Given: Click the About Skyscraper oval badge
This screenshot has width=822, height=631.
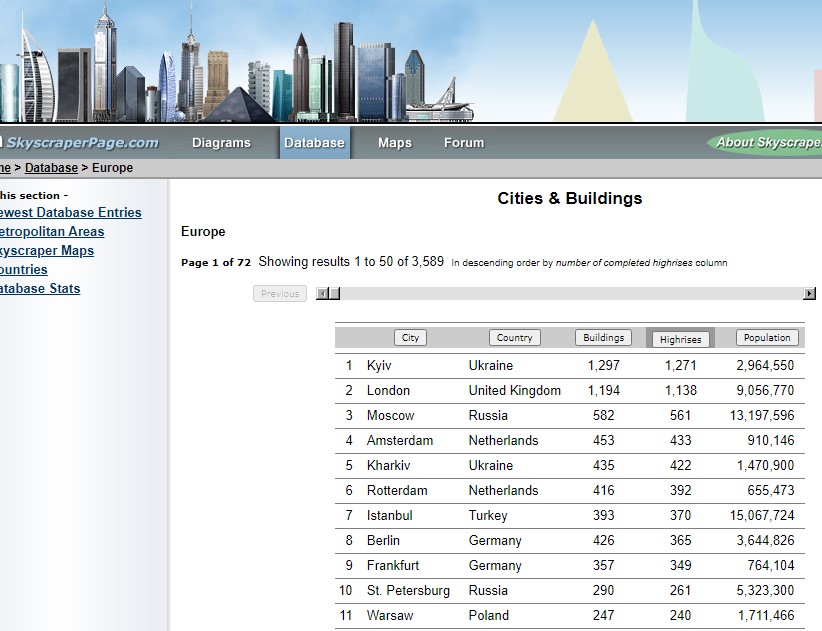Looking at the screenshot, I should [766, 143].
